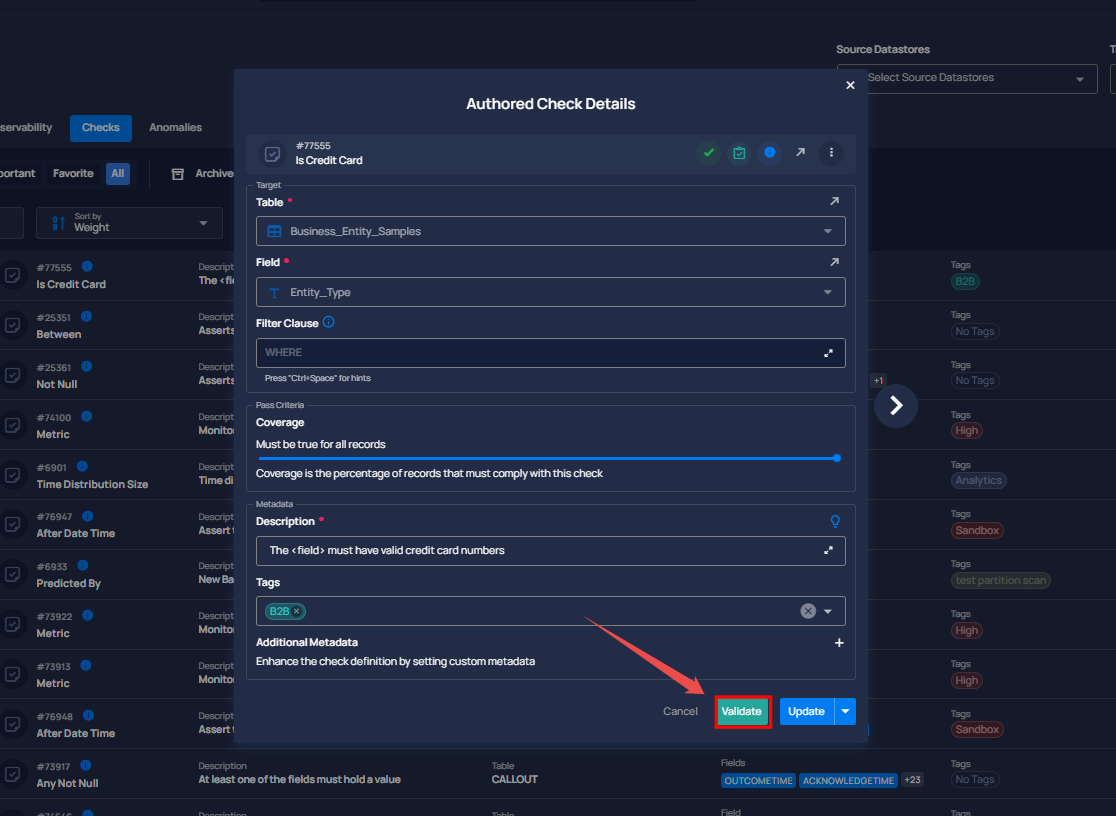This screenshot has width=1116, height=816.
Task: Click inside the WHERE filter clause field
Action: tap(550, 353)
